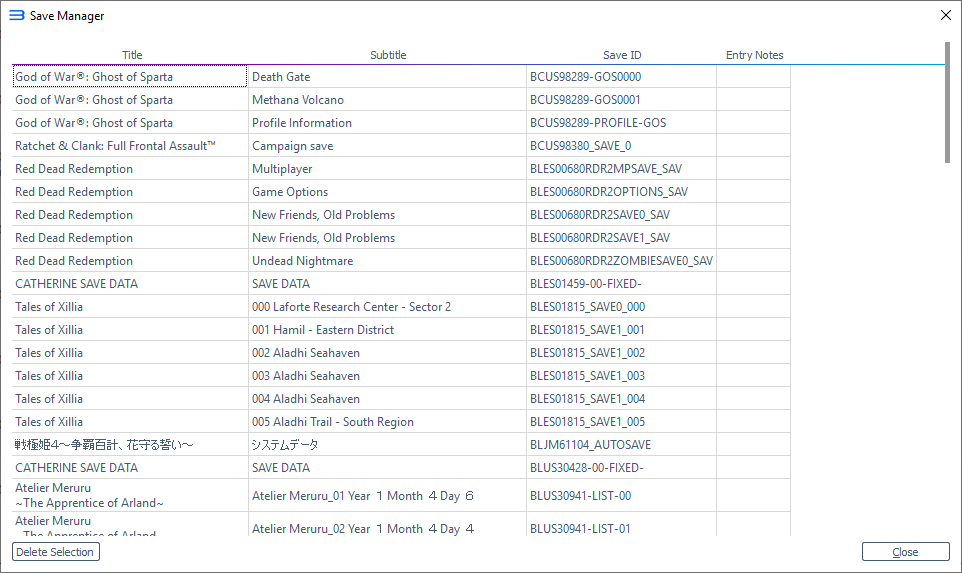Click Entry Notes cell for Game Options save
Image resolution: width=962 pixels, height=573 pixels.
pyautogui.click(x=753, y=192)
